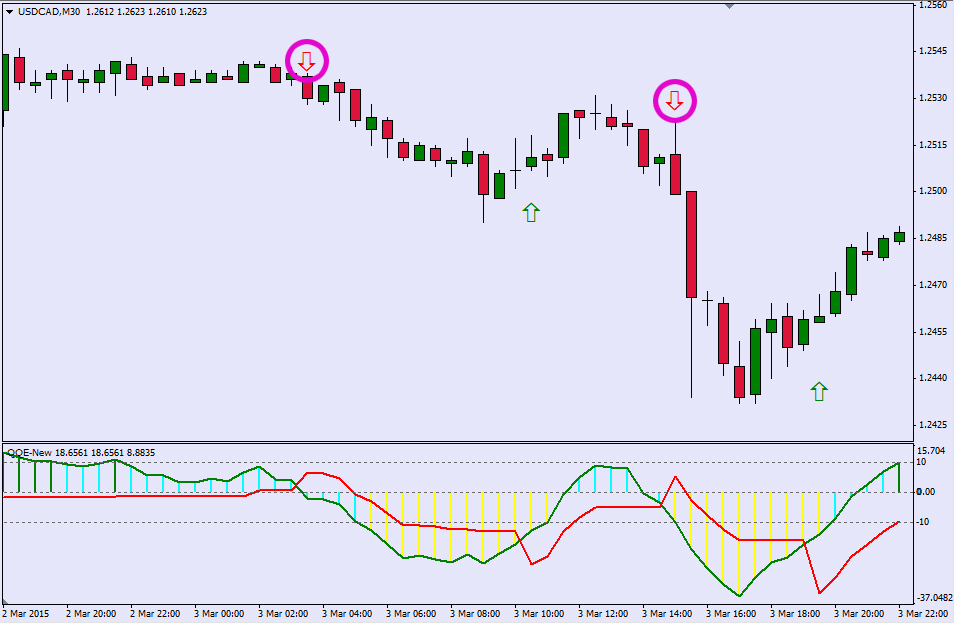
Task: Click the 3 Mar 08:00 time label
Action: pyautogui.click(x=475, y=613)
